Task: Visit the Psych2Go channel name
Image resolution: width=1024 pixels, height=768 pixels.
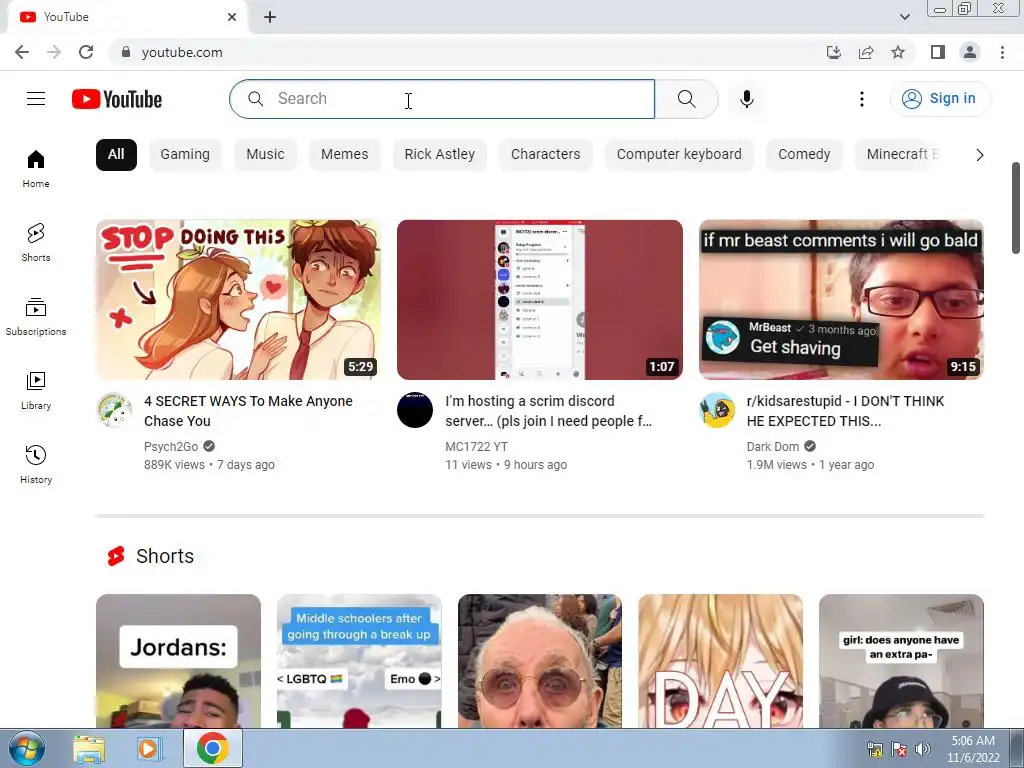Action: coord(171,447)
